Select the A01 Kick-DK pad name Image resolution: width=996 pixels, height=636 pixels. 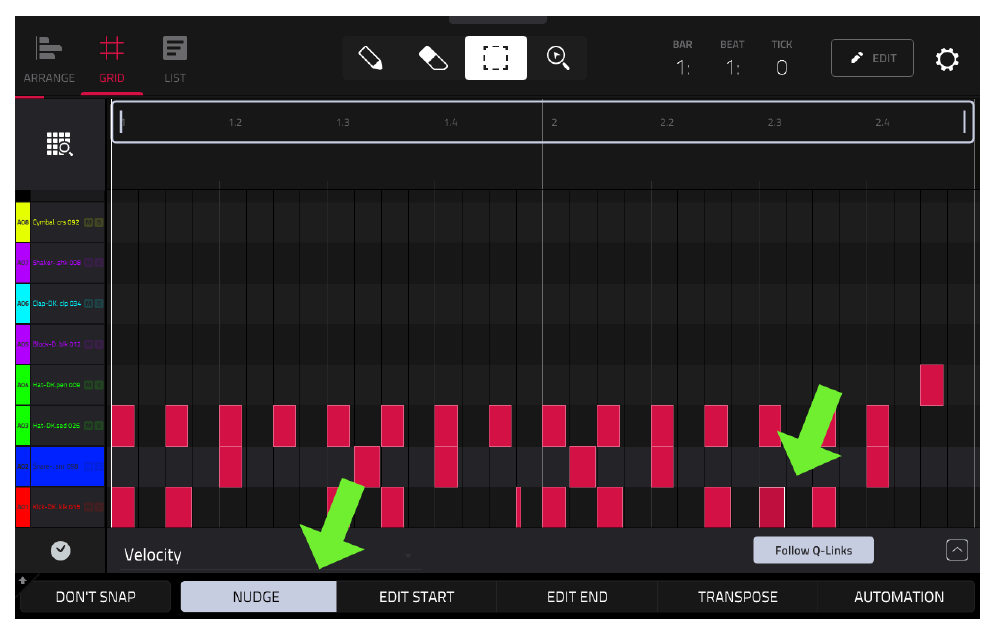click(x=57, y=507)
